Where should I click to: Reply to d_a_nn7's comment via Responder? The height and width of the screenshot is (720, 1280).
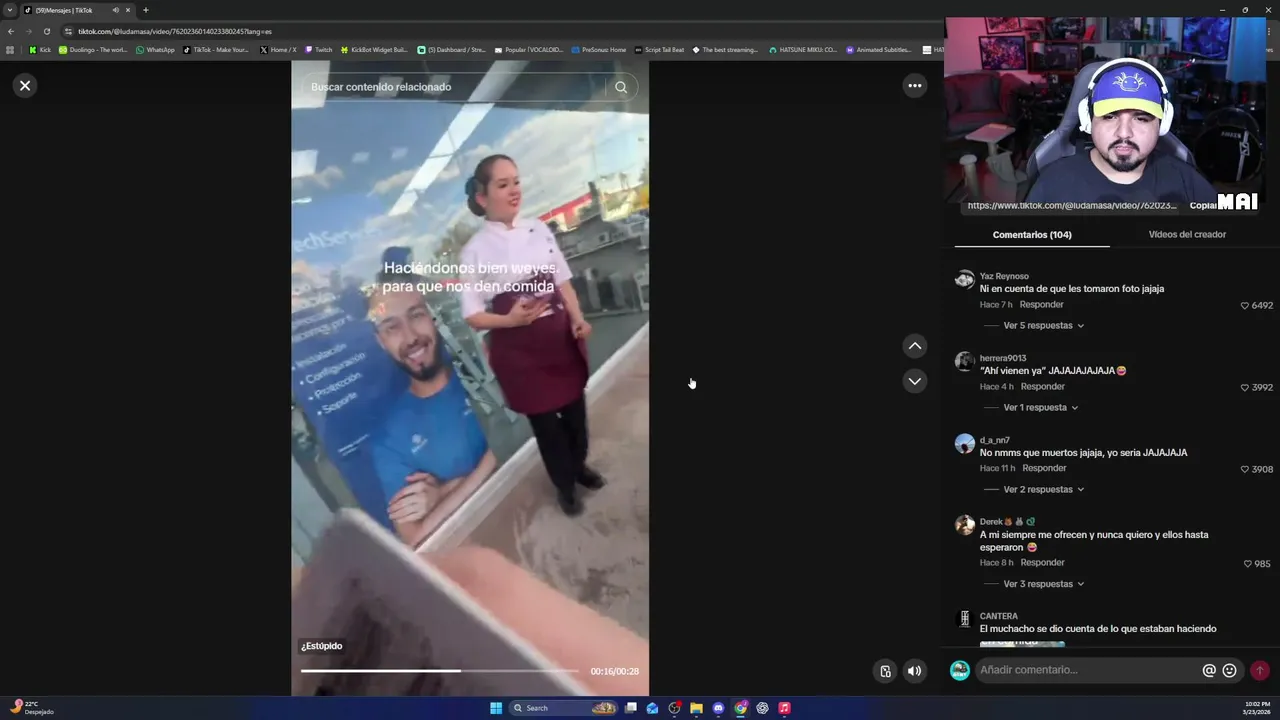click(x=1044, y=468)
